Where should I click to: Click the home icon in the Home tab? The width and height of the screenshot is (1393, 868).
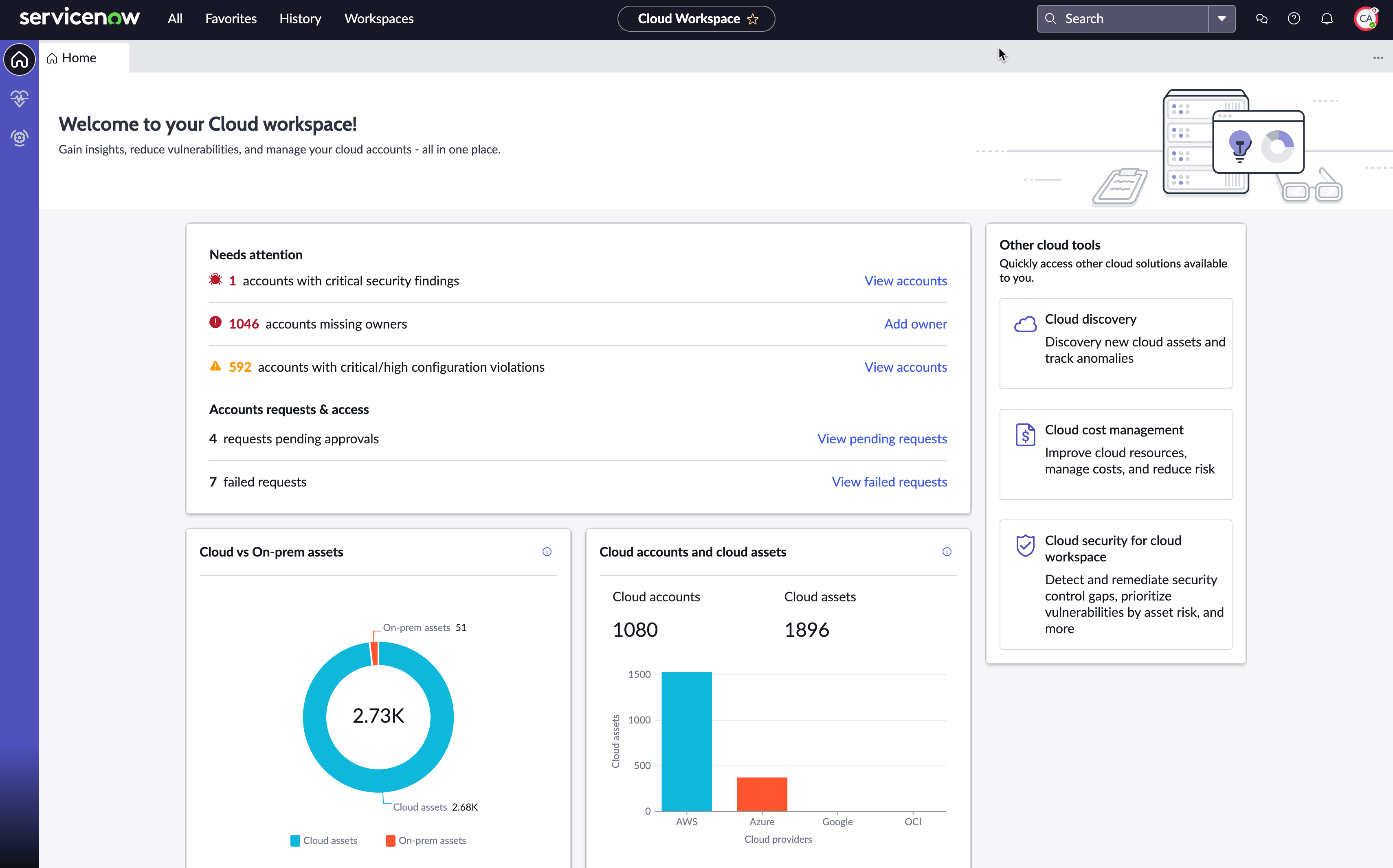(52, 58)
